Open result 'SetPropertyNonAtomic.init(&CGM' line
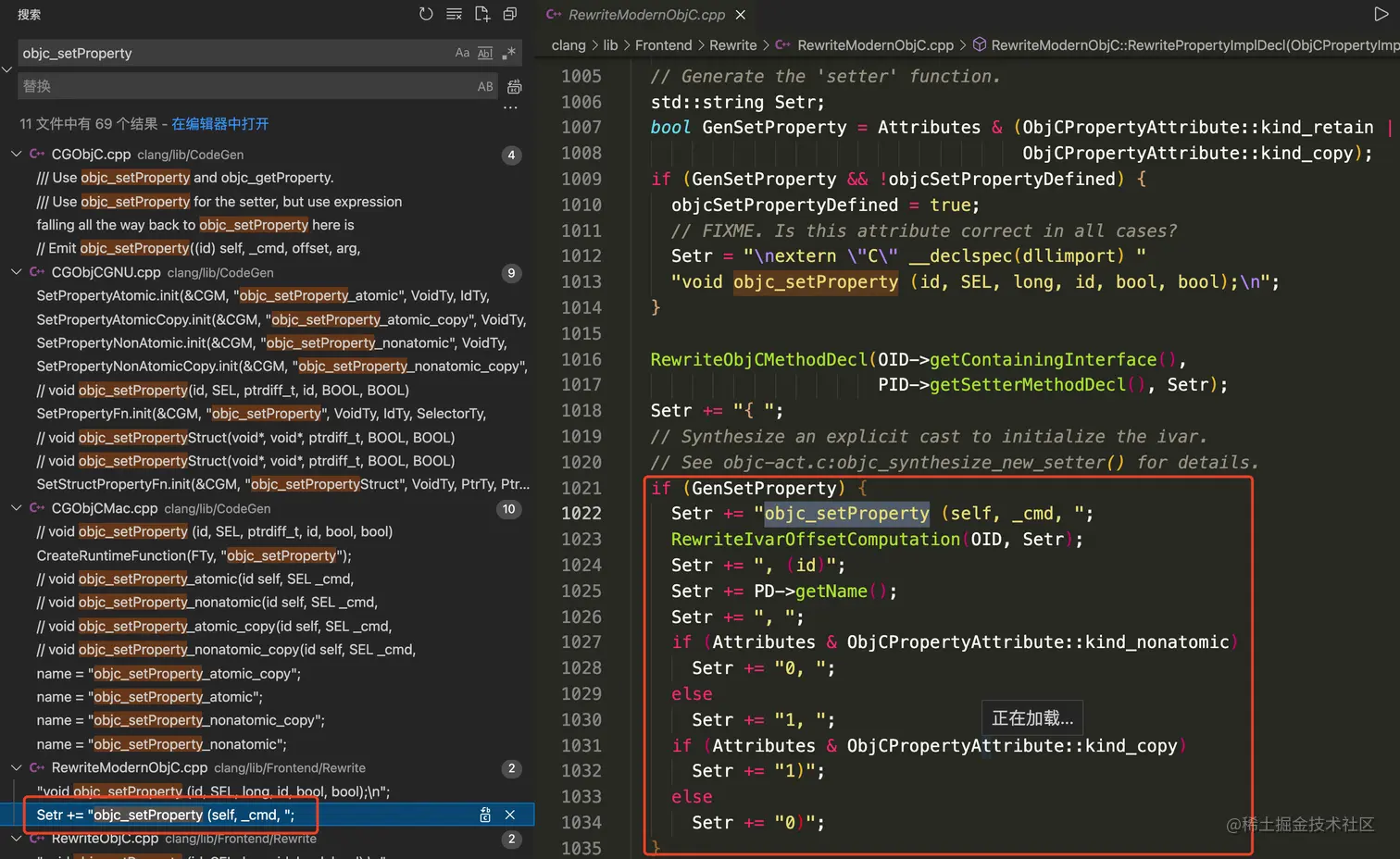The image size is (1400, 859). (x=271, y=342)
